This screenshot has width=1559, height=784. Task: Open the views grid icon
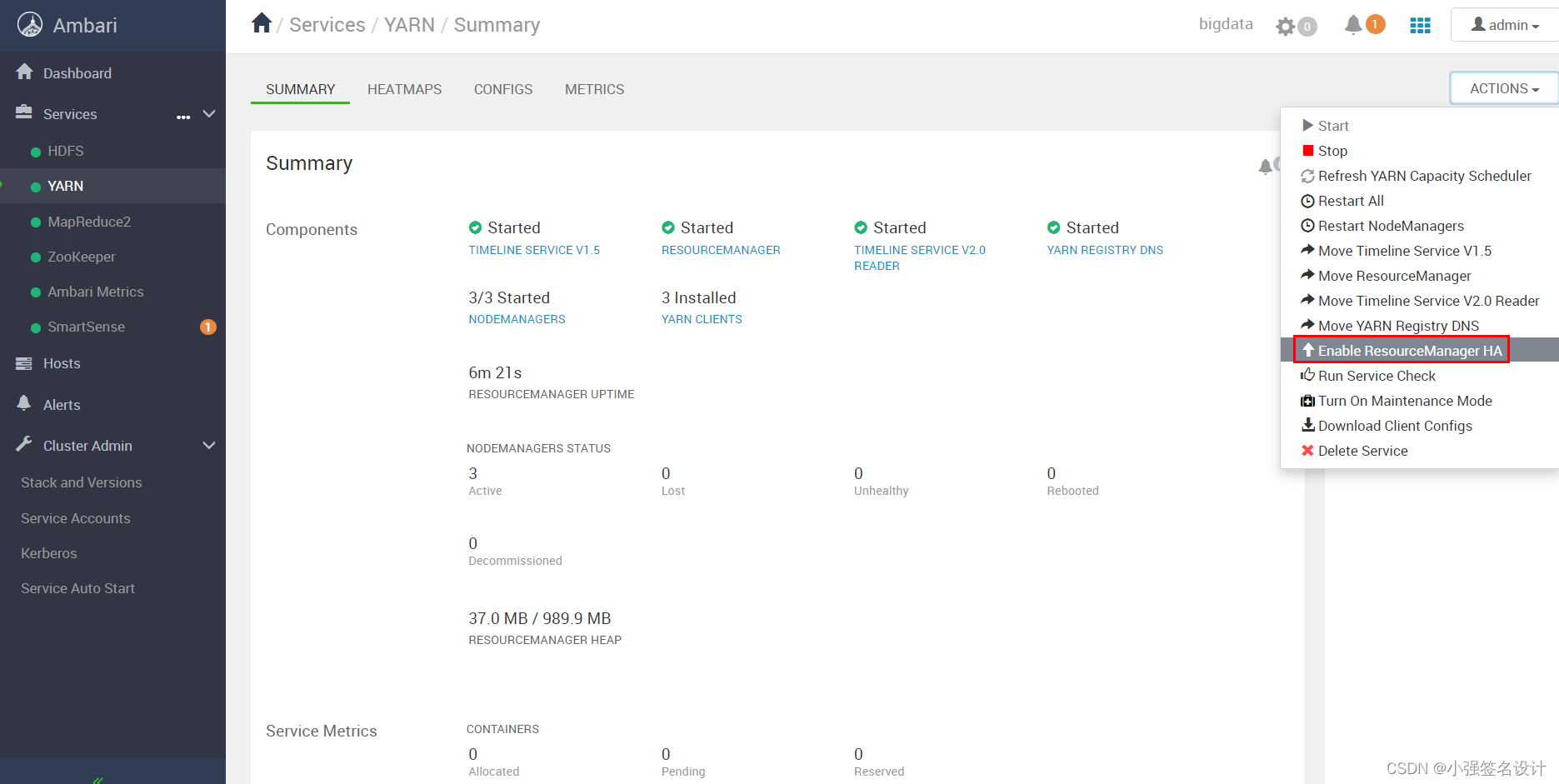pos(1420,26)
